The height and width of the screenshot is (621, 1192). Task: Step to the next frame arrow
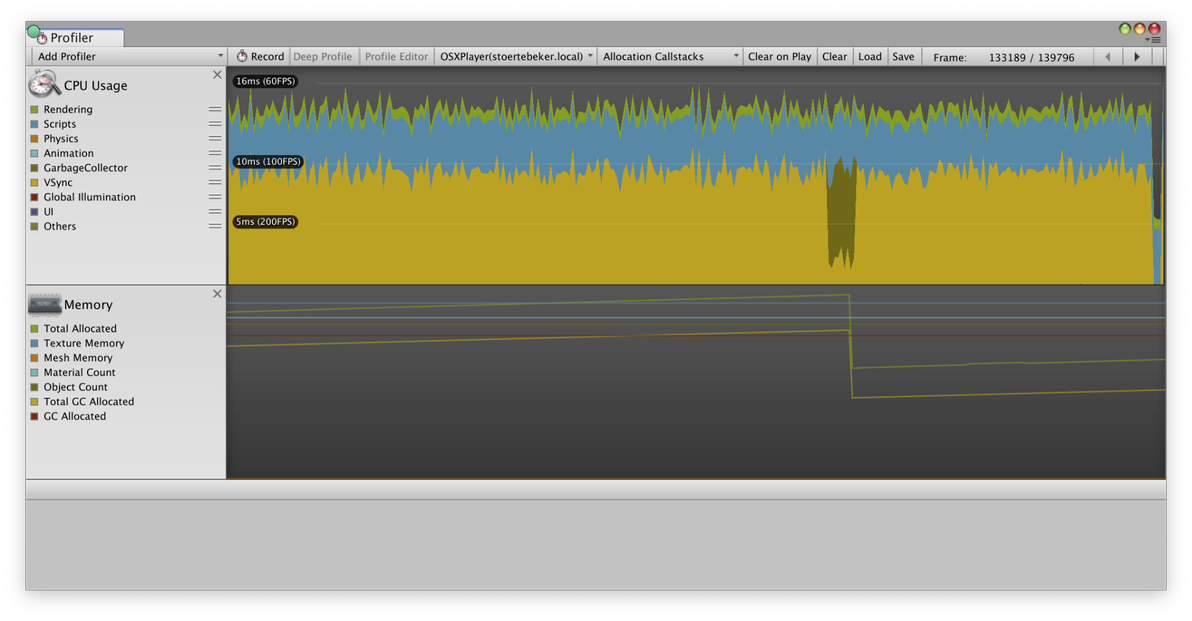tap(1137, 57)
